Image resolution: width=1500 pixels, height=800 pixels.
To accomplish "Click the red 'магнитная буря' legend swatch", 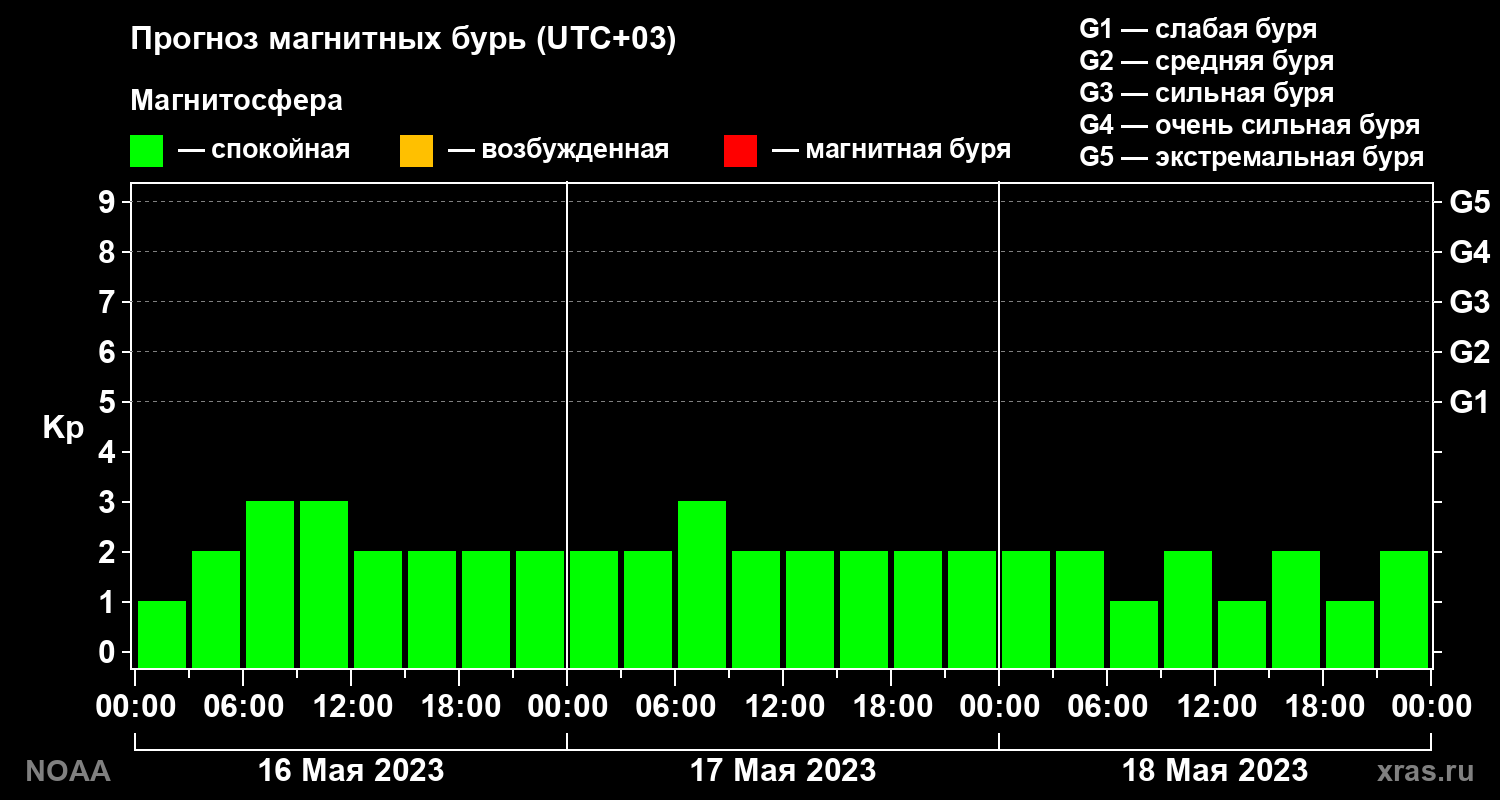I will [x=740, y=151].
